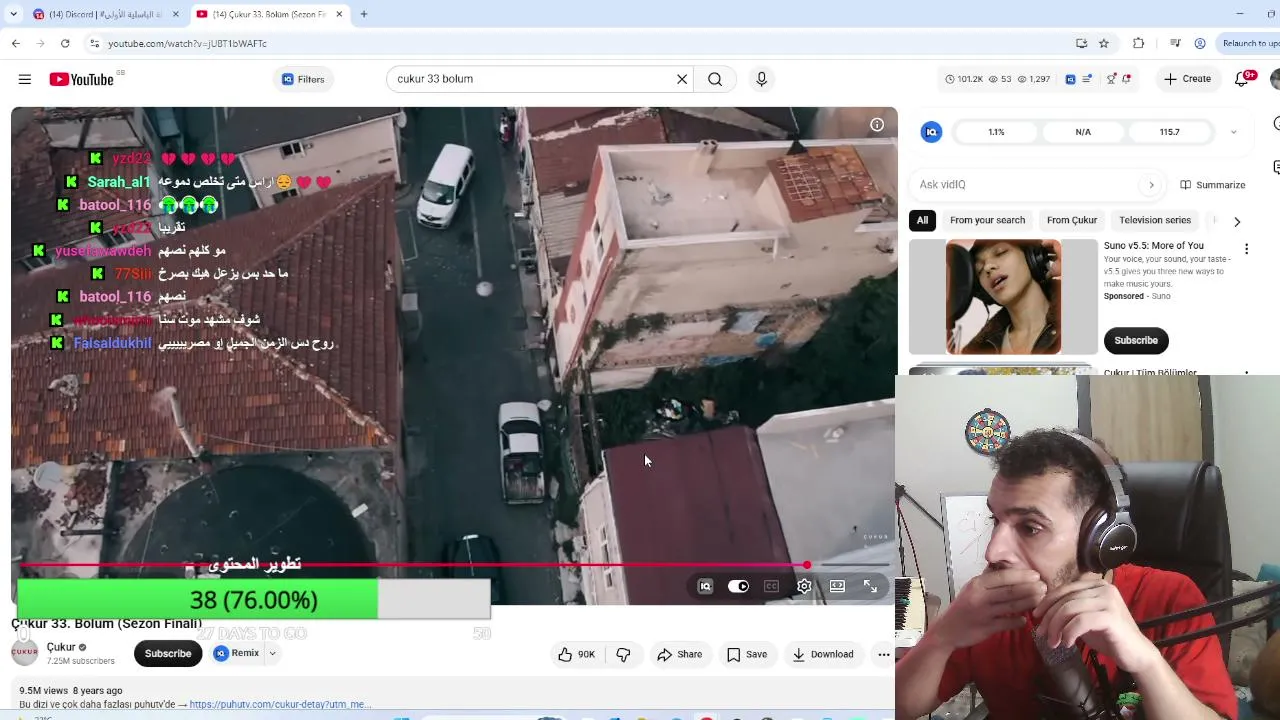Open YouTube notifications bell

click(x=1242, y=79)
